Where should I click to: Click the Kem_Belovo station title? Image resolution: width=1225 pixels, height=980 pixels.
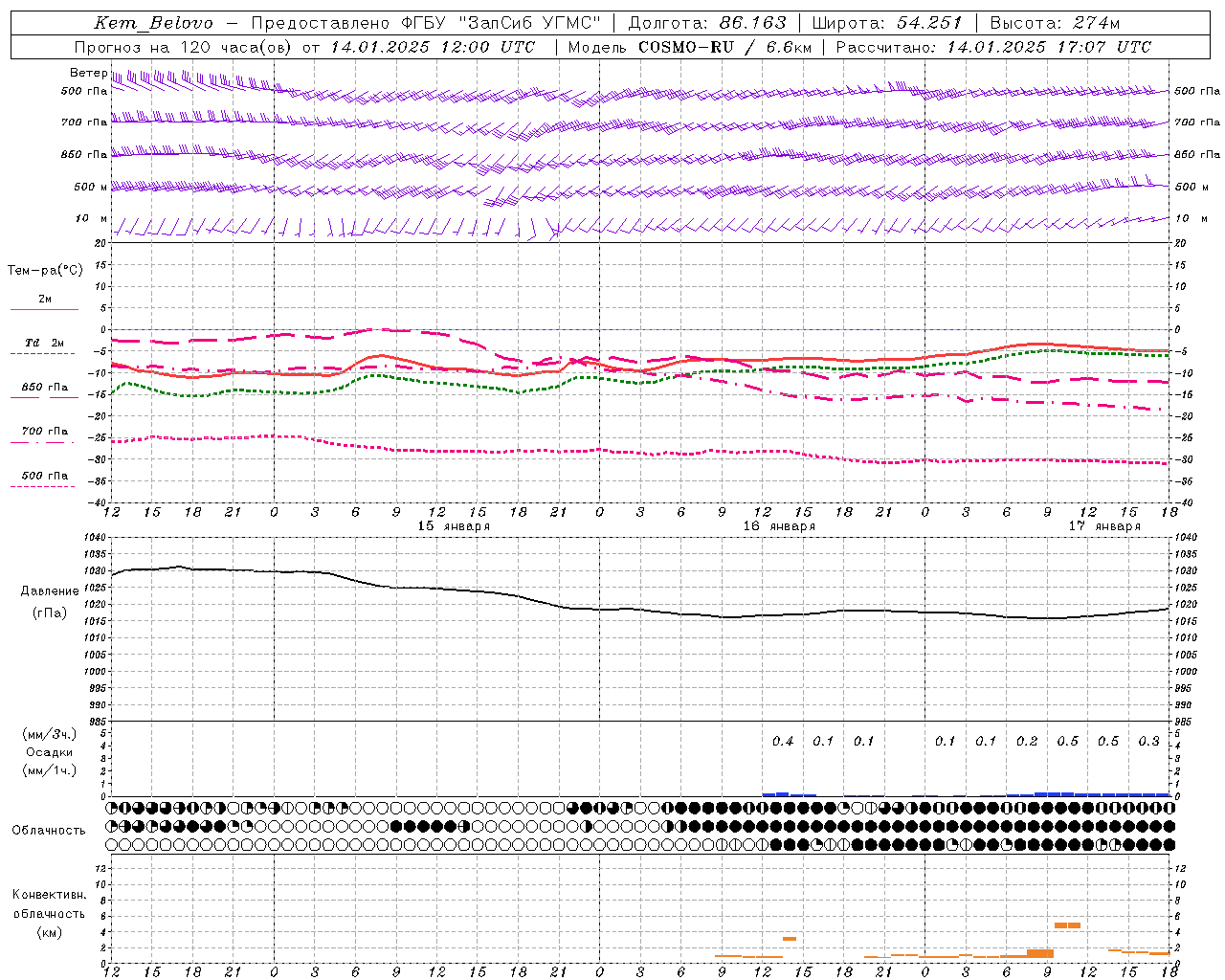(x=153, y=23)
